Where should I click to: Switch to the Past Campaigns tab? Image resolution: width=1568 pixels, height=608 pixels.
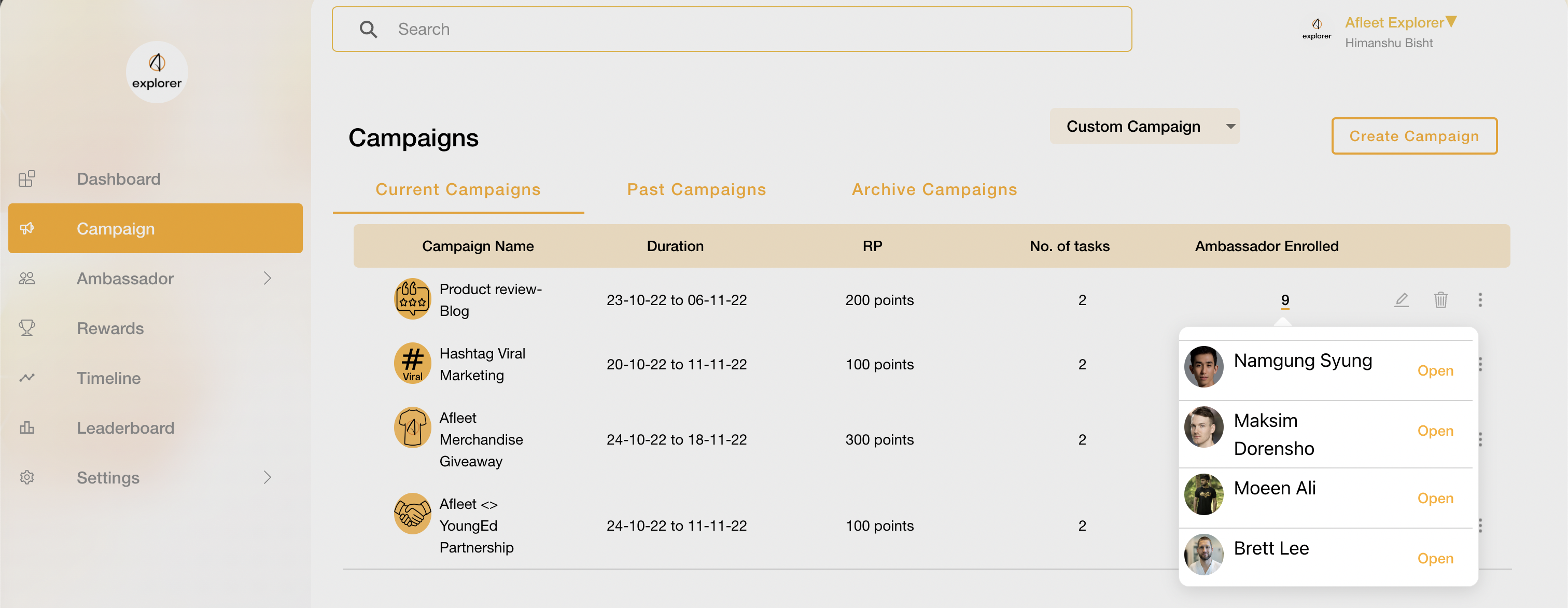pos(696,189)
